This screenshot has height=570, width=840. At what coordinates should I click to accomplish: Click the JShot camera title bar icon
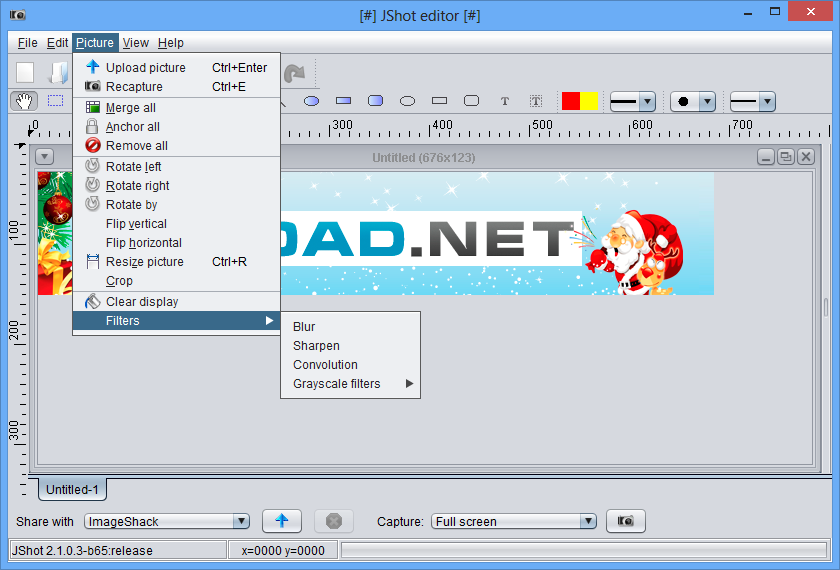pos(18,14)
